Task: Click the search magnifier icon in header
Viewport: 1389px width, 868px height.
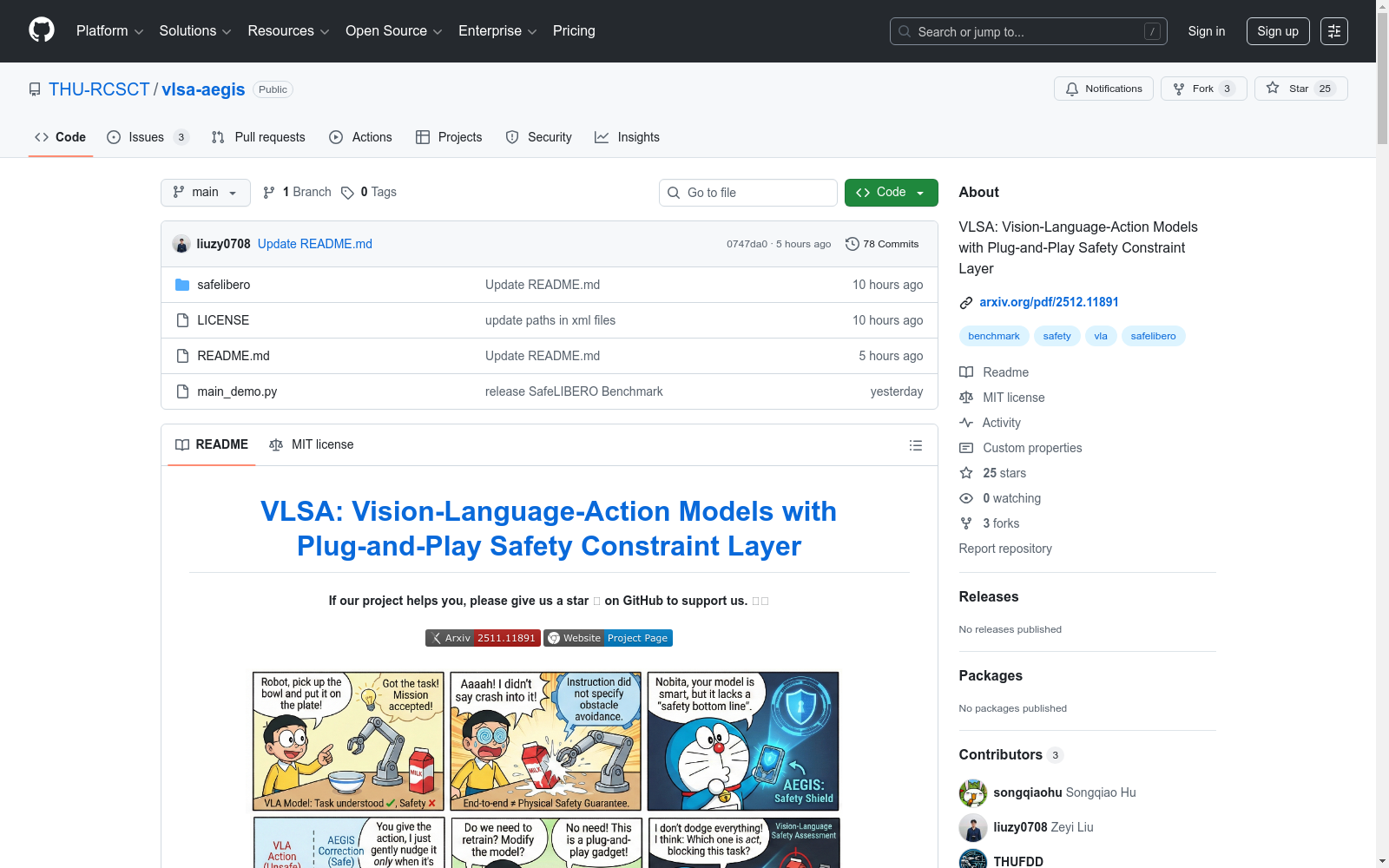Action: pos(905,32)
